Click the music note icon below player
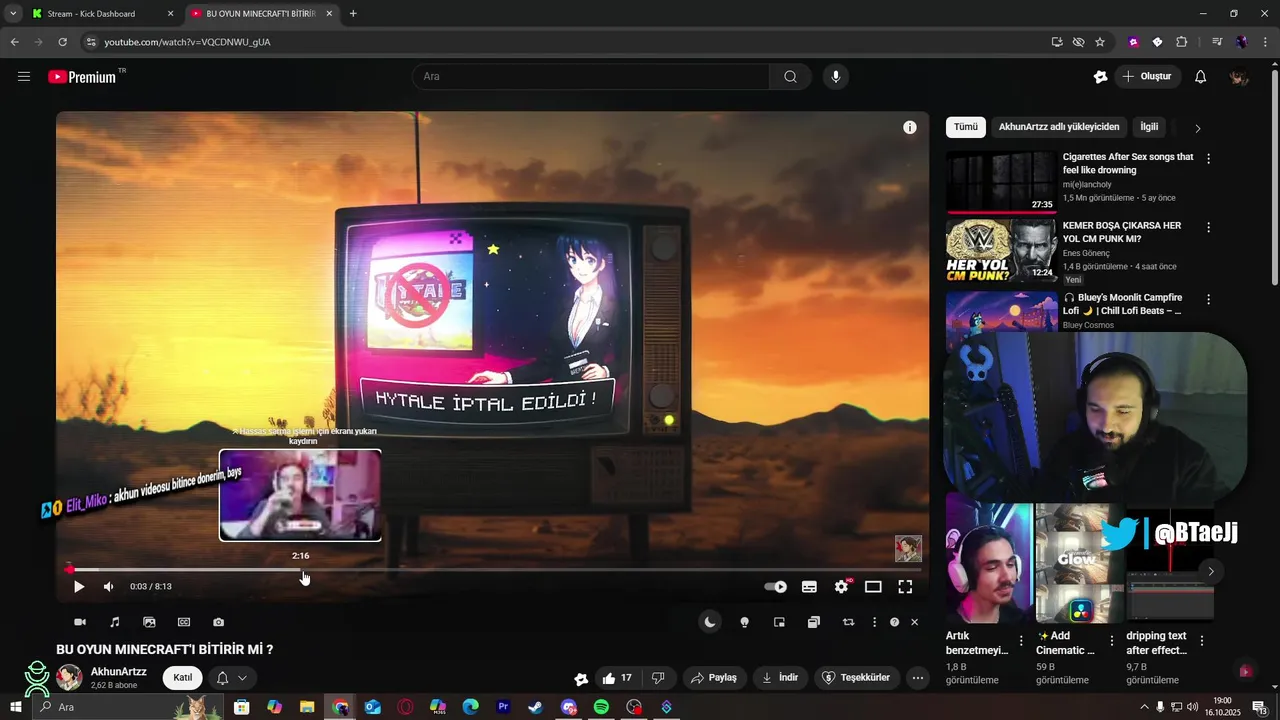 [x=114, y=622]
